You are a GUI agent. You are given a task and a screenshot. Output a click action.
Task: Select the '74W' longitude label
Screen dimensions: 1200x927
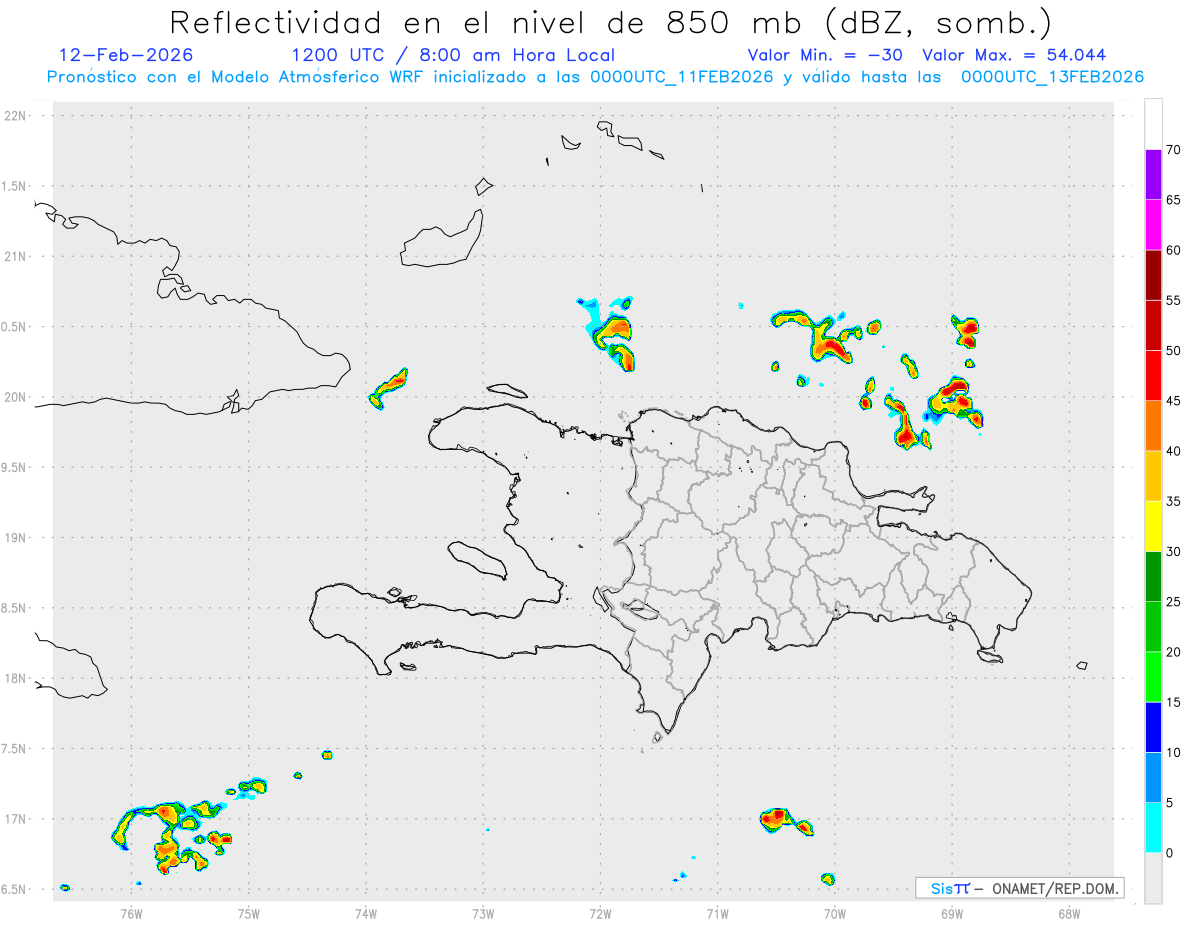(x=366, y=913)
